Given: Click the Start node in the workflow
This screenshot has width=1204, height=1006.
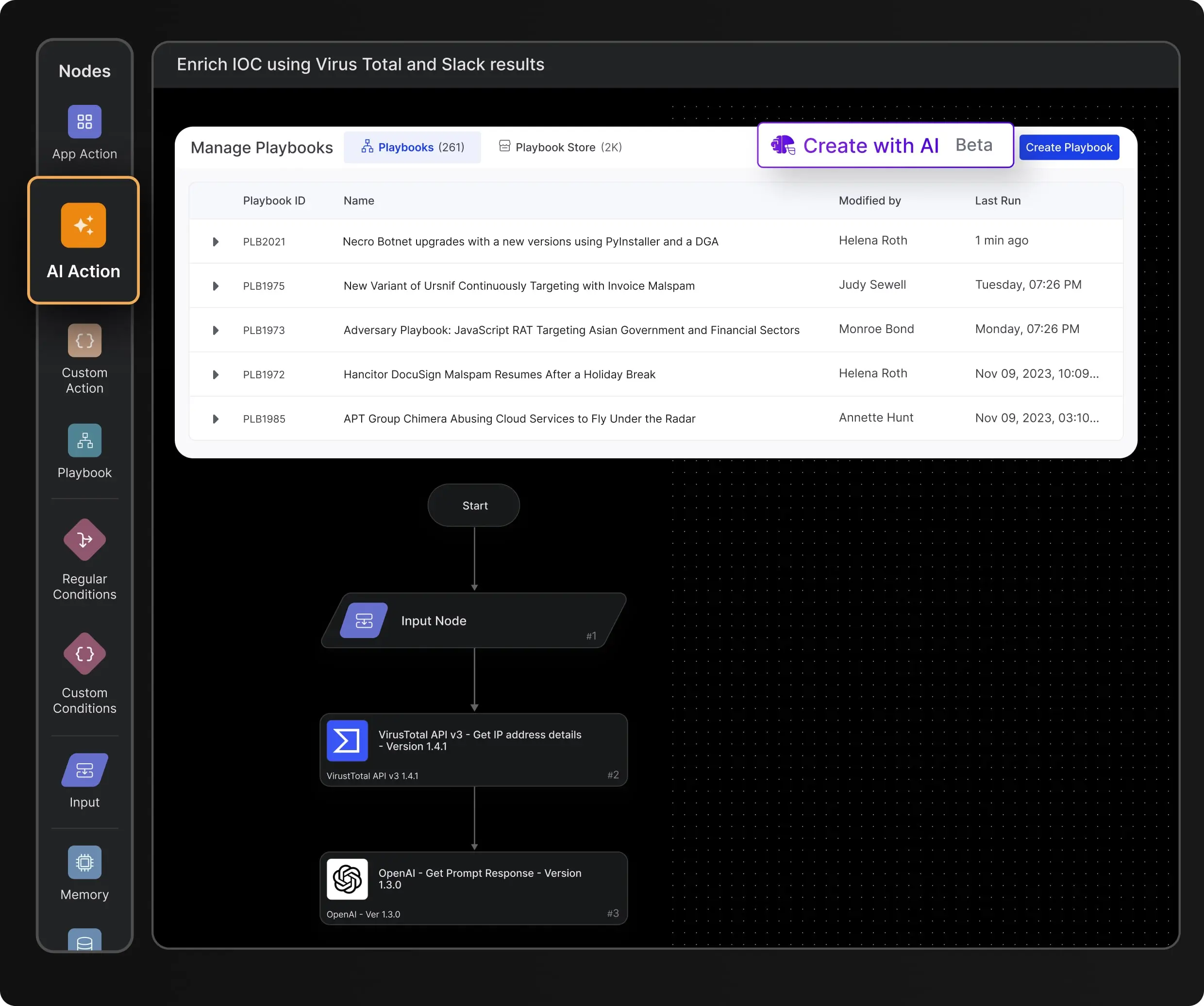Looking at the screenshot, I should coord(473,505).
